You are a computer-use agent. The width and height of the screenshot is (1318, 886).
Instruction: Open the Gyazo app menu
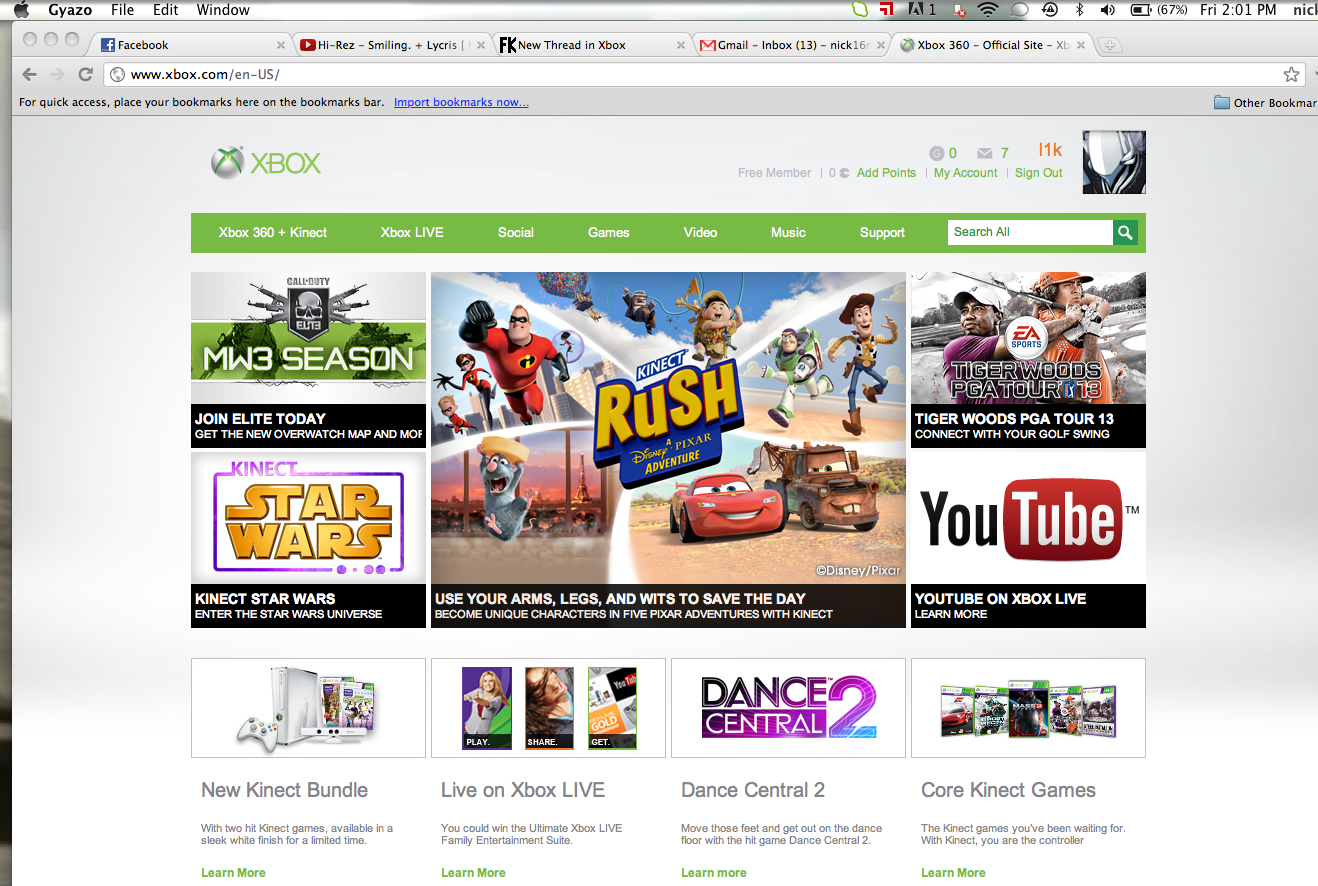point(70,10)
